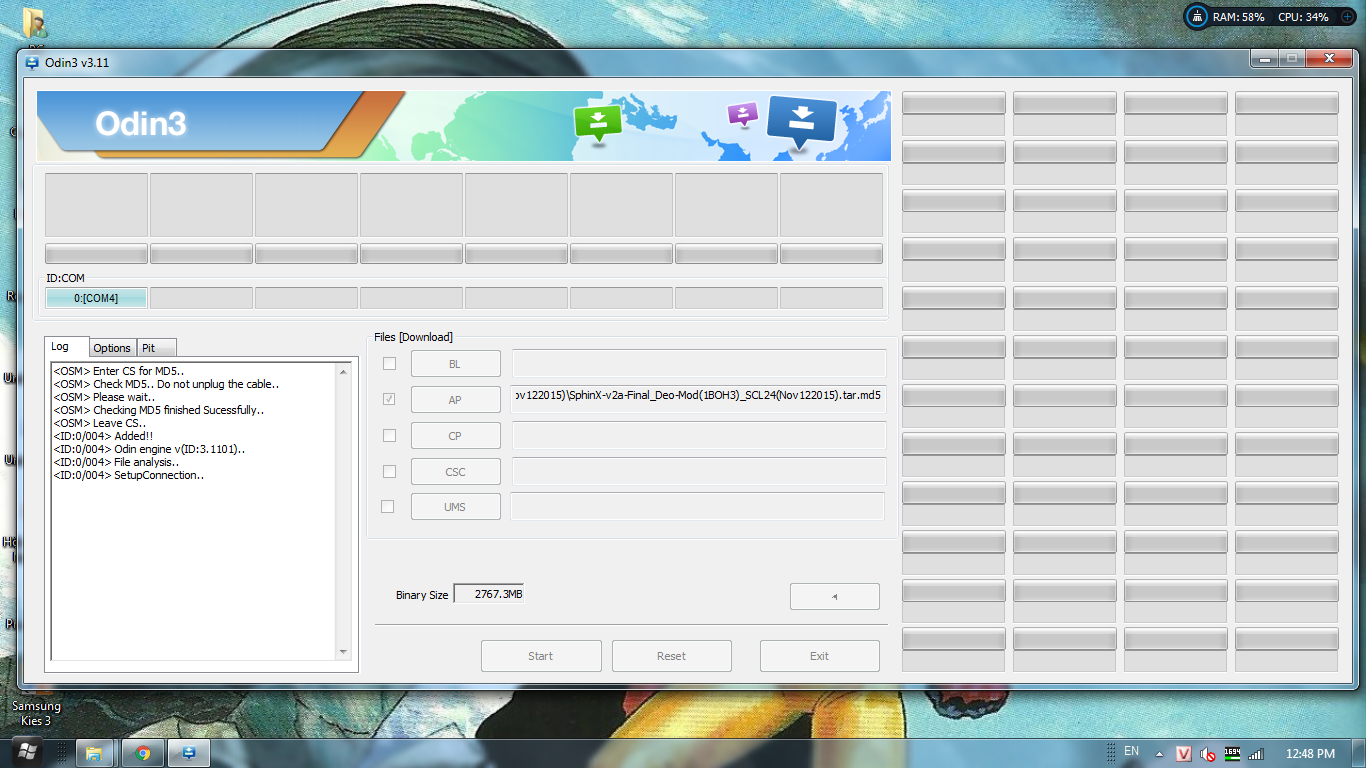Viewport: 1366px width, 768px height.
Task: Click the Reset button
Action: click(x=672, y=656)
